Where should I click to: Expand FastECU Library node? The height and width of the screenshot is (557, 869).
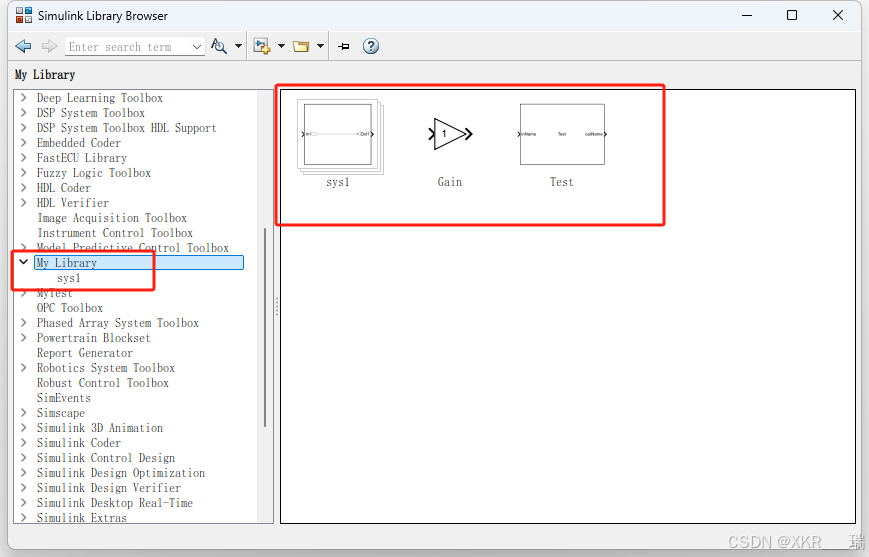[x=23, y=157]
